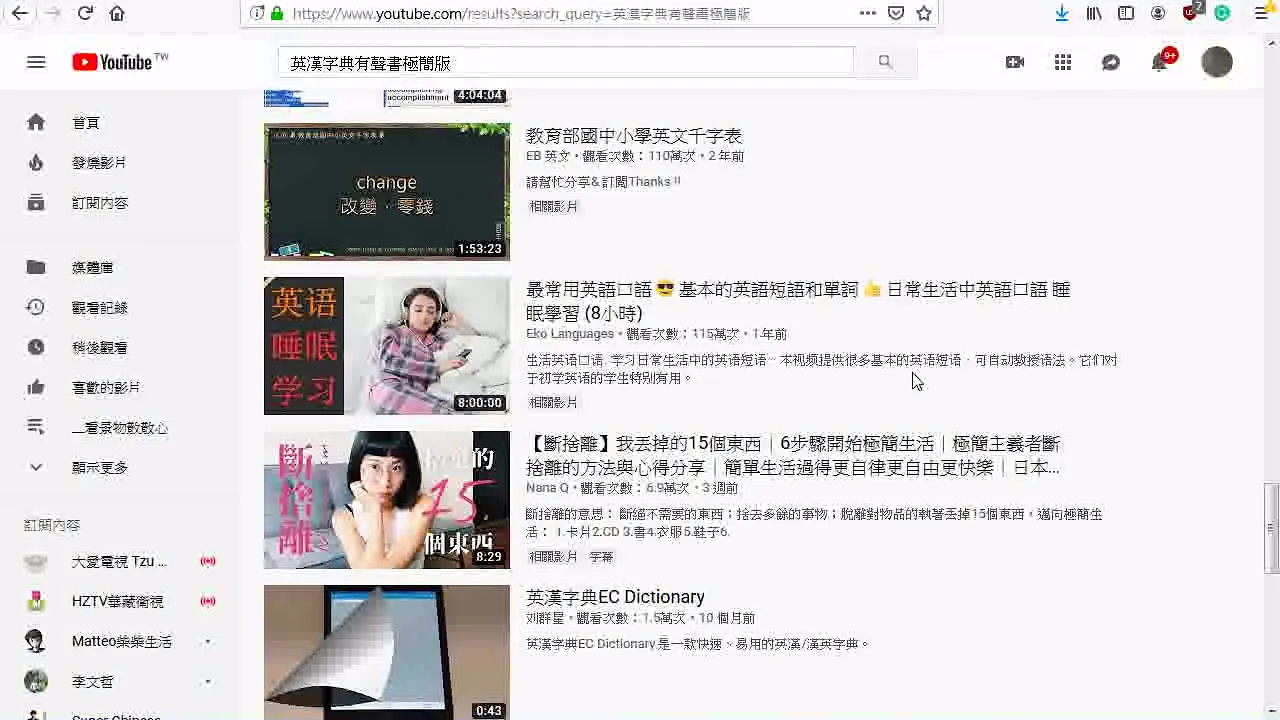Go to browser home page icon

pyautogui.click(x=117, y=13)
